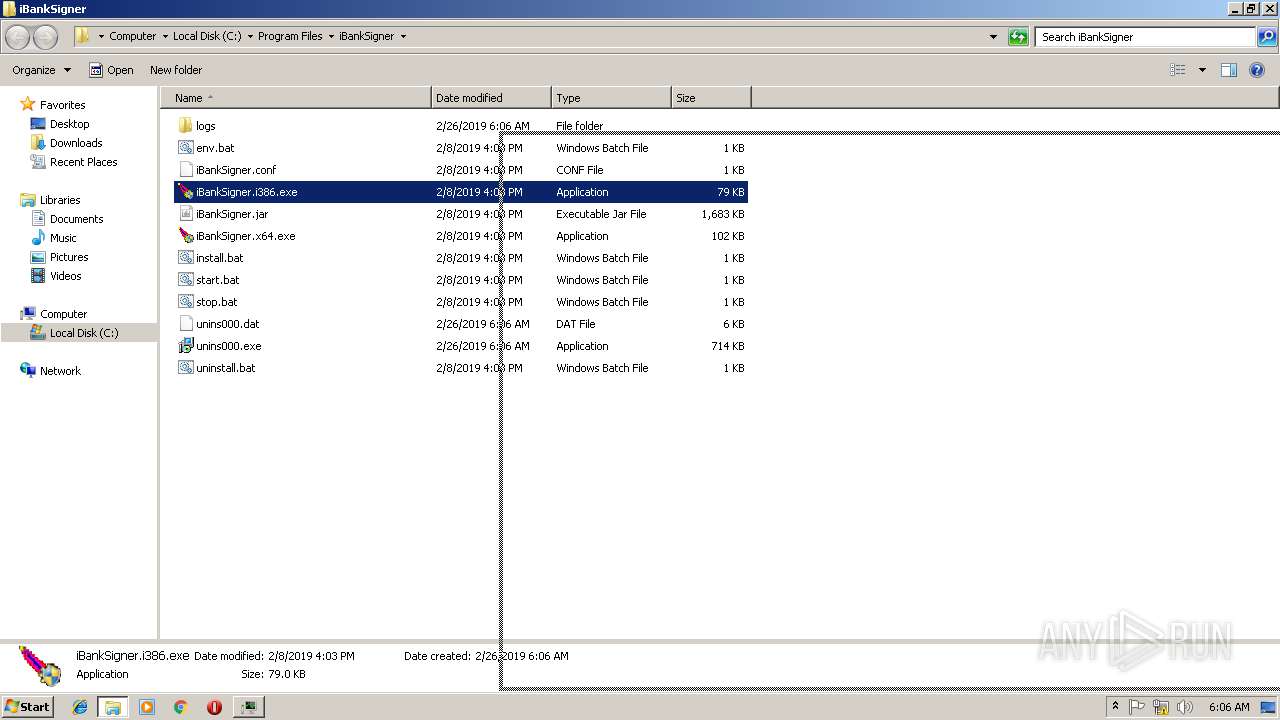
Task: Sort by Name column header
Action: point(296,98)
